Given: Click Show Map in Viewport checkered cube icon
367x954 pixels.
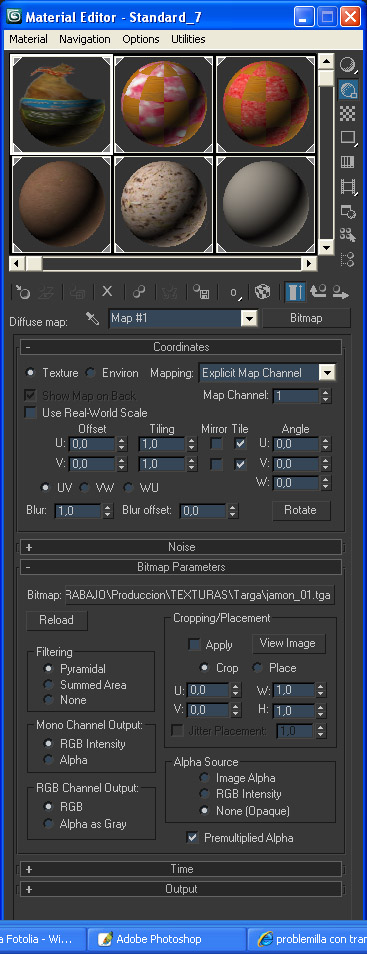Looking at the screenshot, I should 262,292.
